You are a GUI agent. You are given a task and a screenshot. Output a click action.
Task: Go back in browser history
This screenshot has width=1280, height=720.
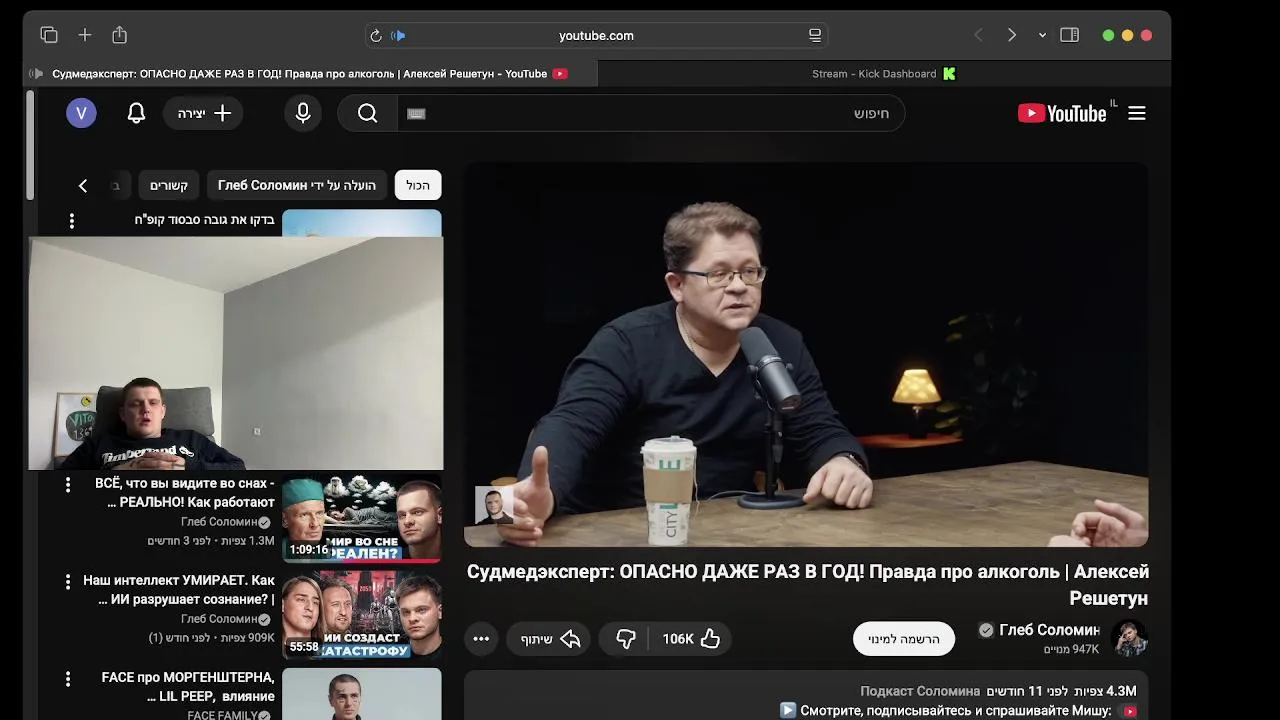[x=979, y=35]
